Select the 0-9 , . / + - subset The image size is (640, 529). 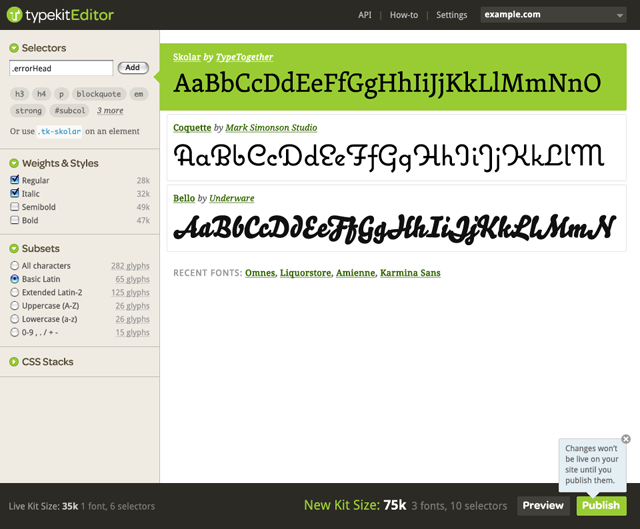pyautogui.click(x=15, y=333)
